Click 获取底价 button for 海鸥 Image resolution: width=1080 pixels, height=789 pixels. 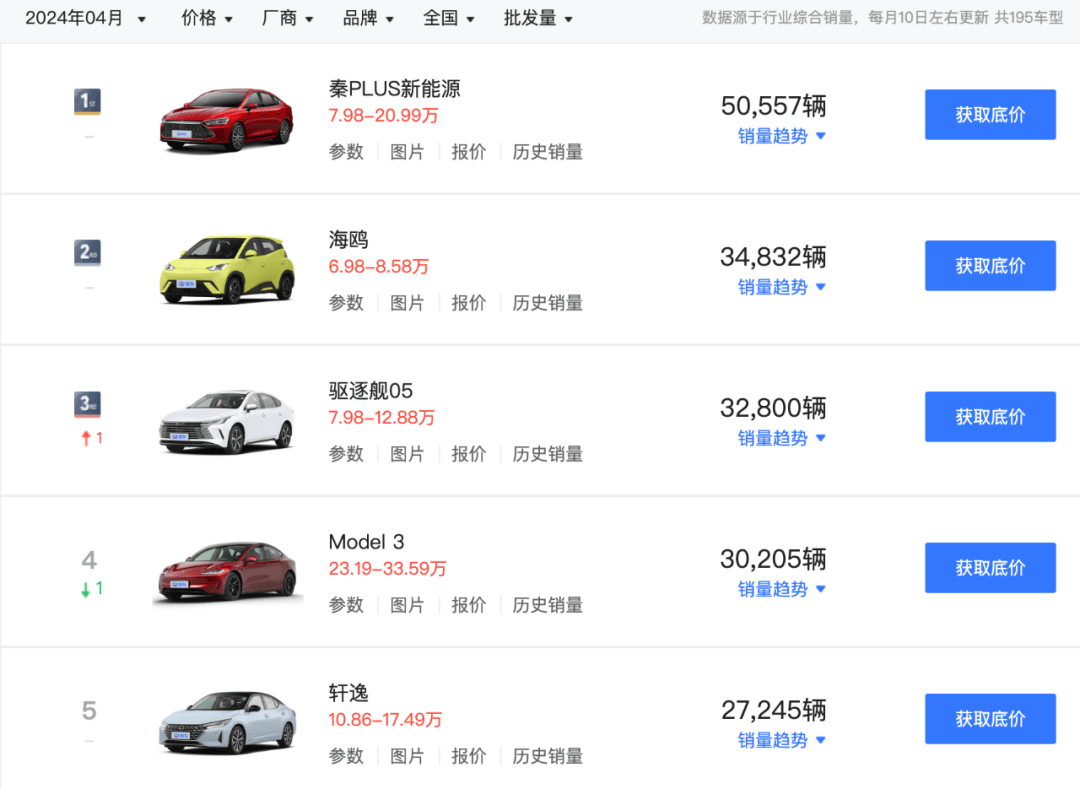click(x=989, y=266)
